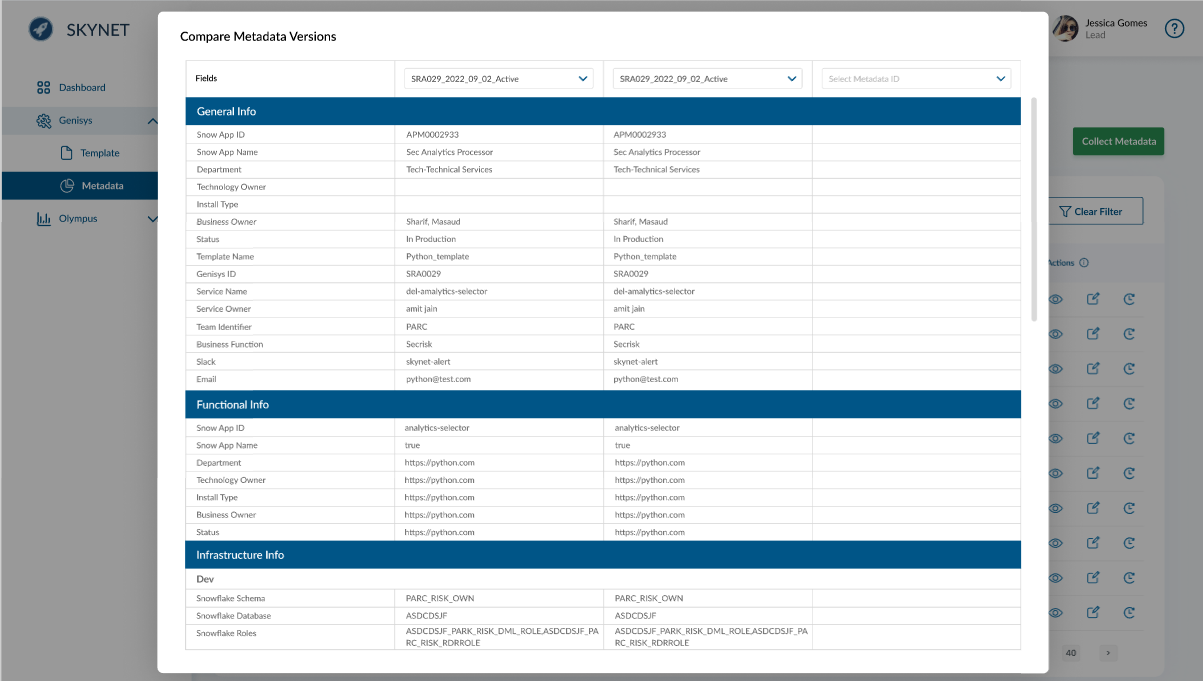Click the Business Function field label
Image resolution: width=1203 pixels, height=681 pixels.
[230, 344]
